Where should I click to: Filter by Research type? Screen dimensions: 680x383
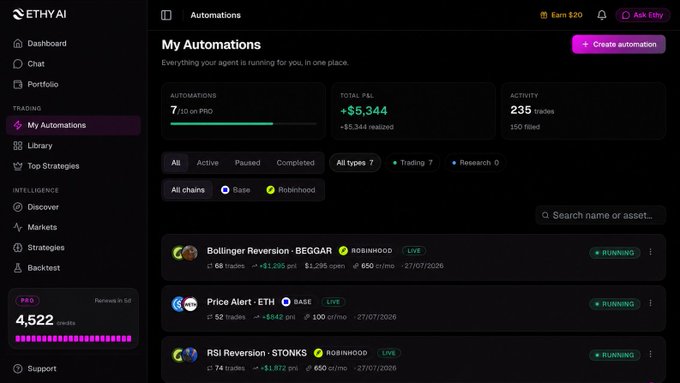(475, 163)
